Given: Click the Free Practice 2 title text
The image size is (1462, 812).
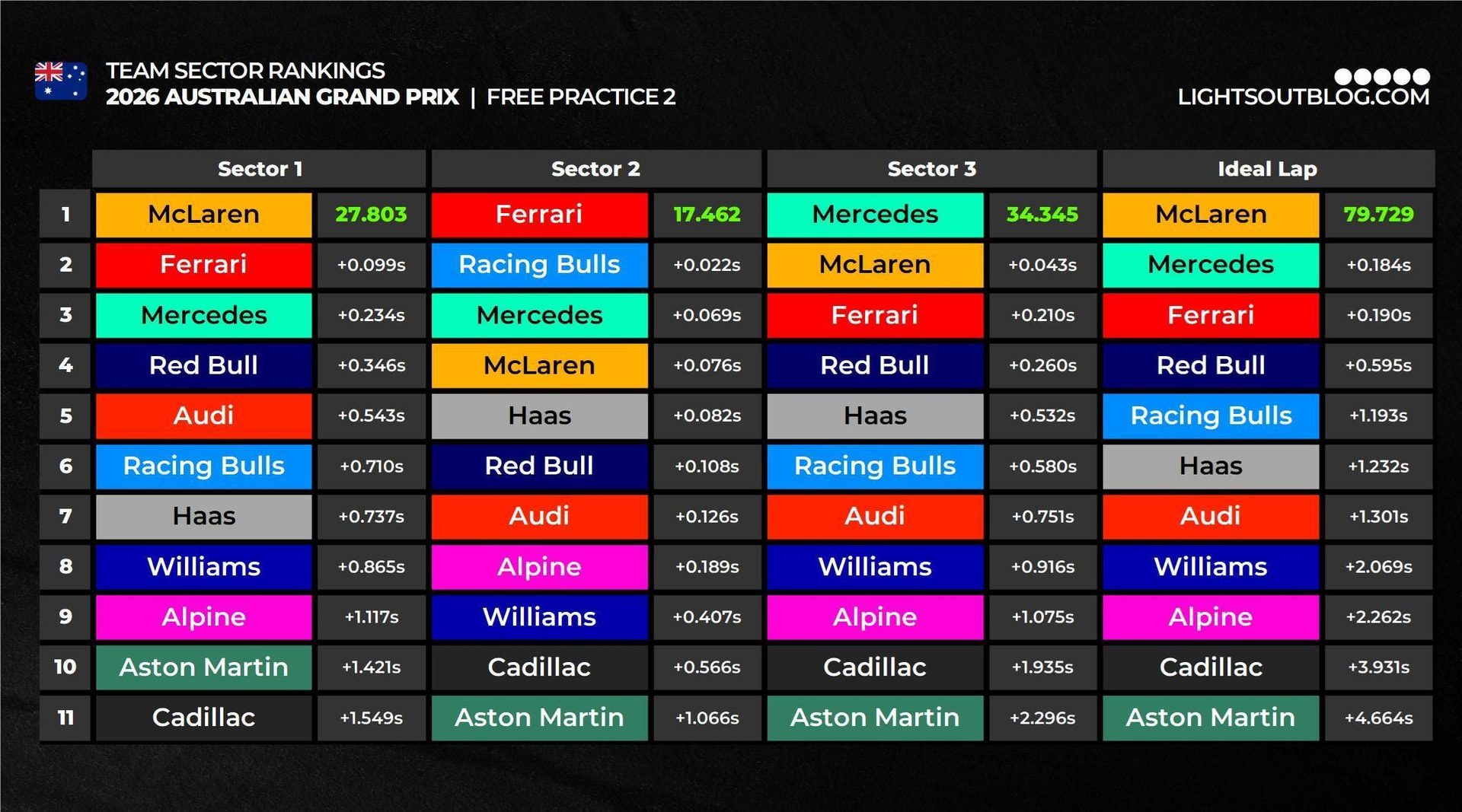Looking at the screenshot, I should (581, 97).
